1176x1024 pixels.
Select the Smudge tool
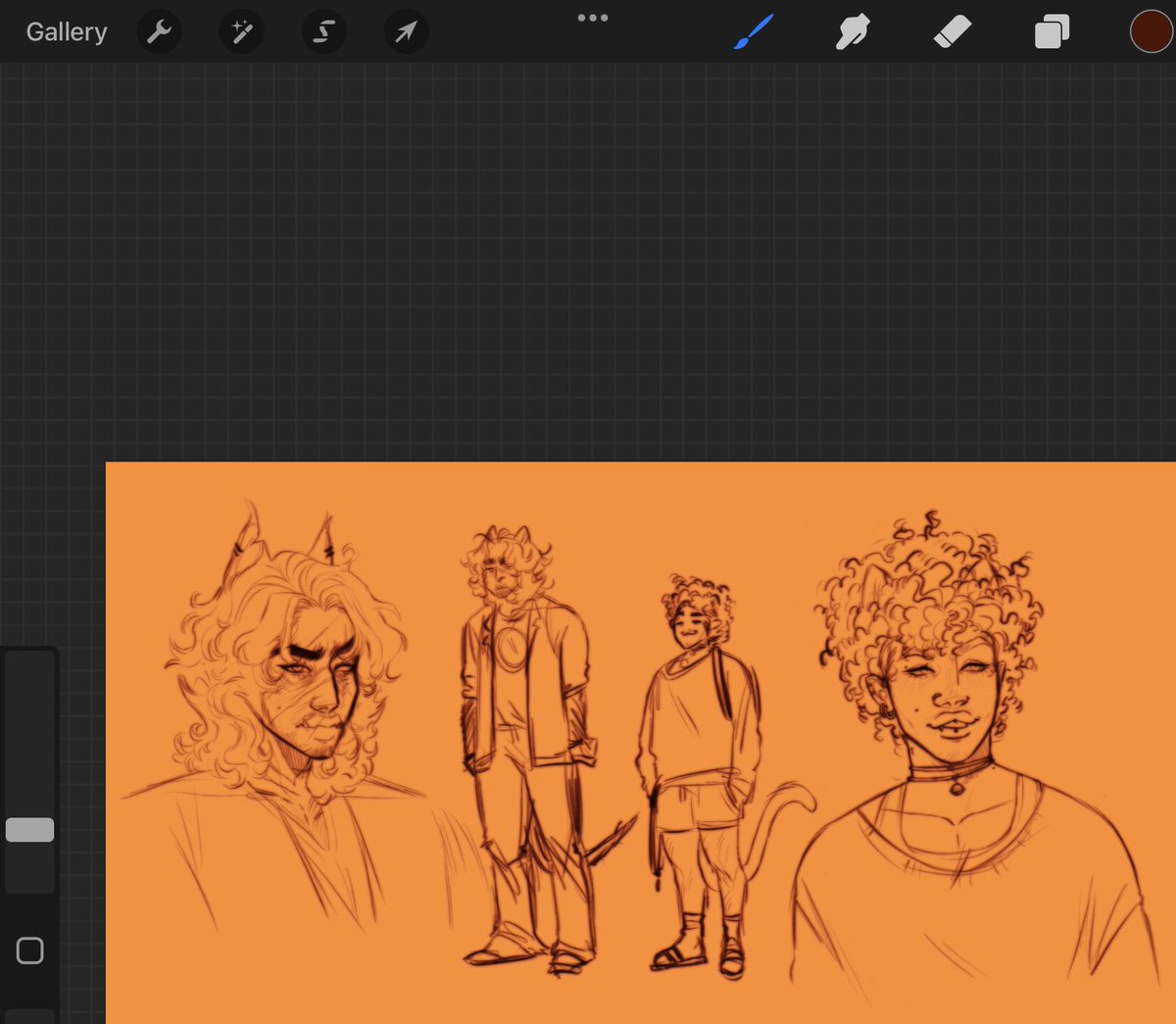(x=853, y=32)
